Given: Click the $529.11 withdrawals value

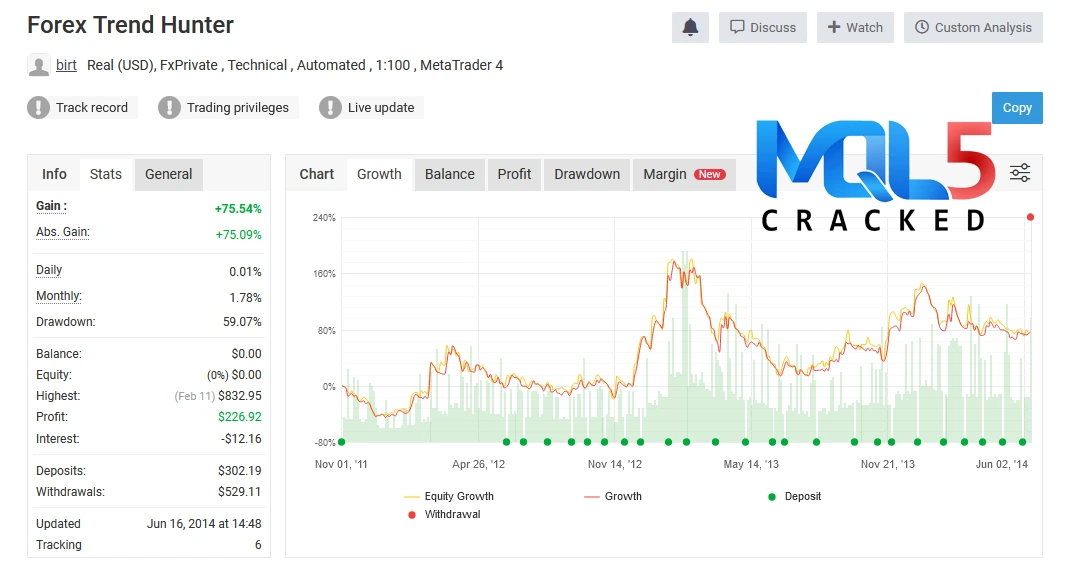Looking at the screenshot, I should tap(240, 492).
